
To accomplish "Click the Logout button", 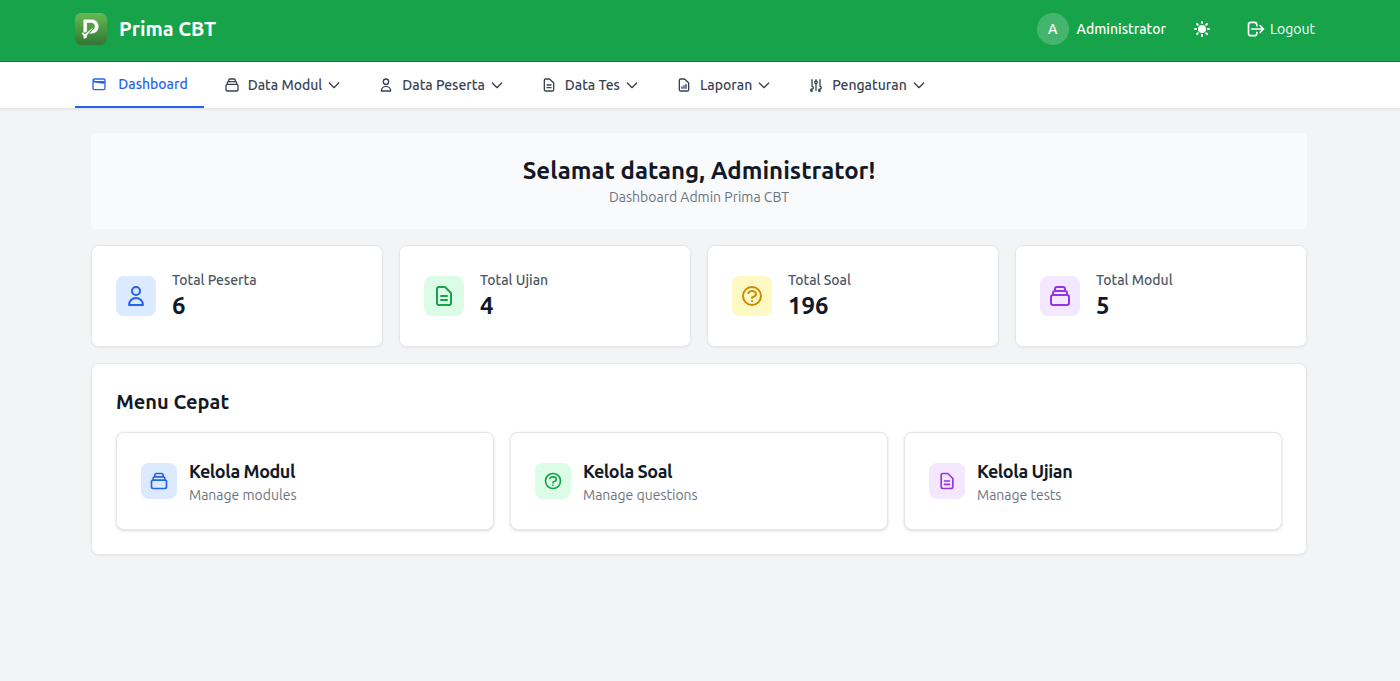I will click(x=1281, y=29).
